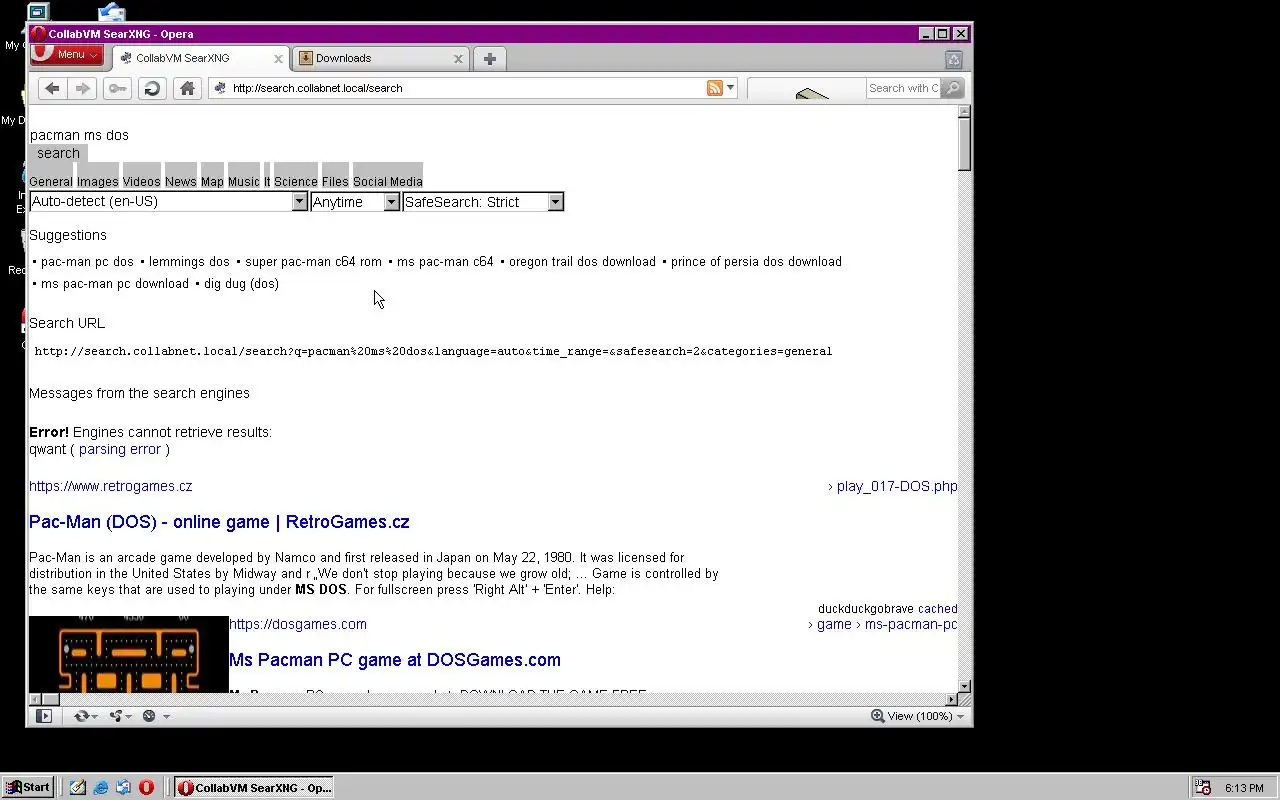
Task: Click the 'Search with' toolbar field
Action: point(903,88)
